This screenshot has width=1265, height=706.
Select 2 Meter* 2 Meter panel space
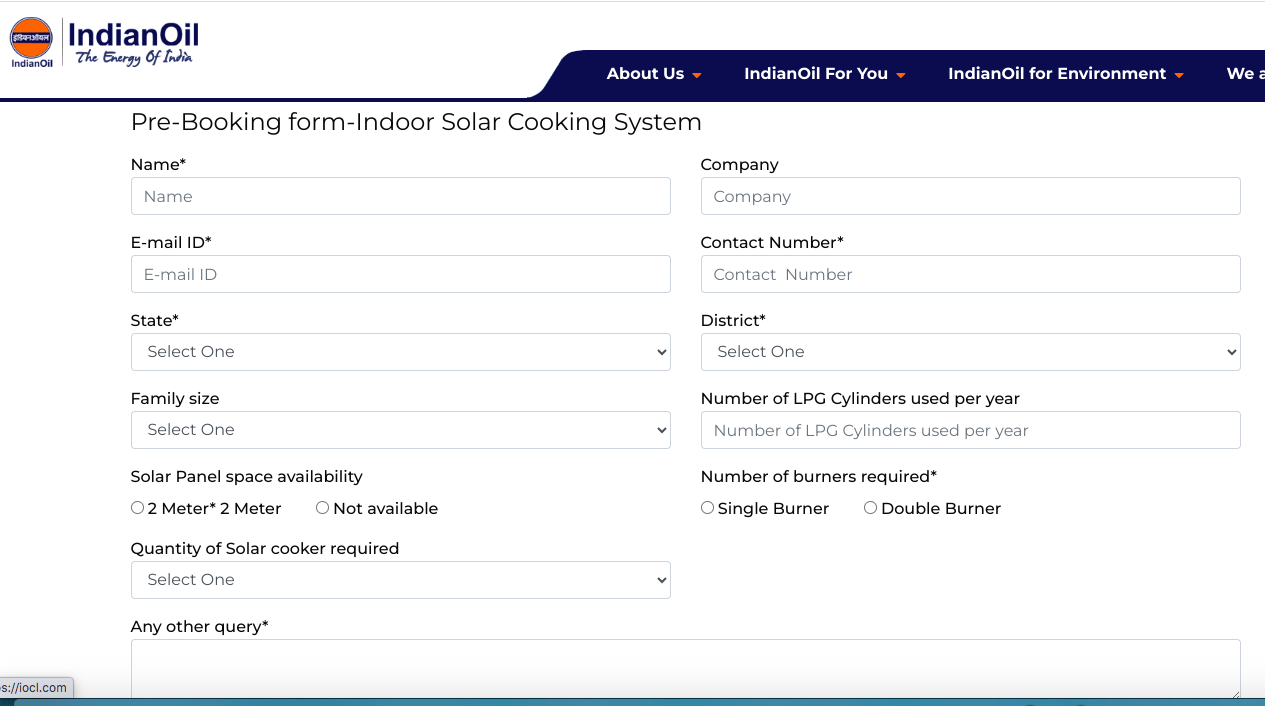(137, 507)
